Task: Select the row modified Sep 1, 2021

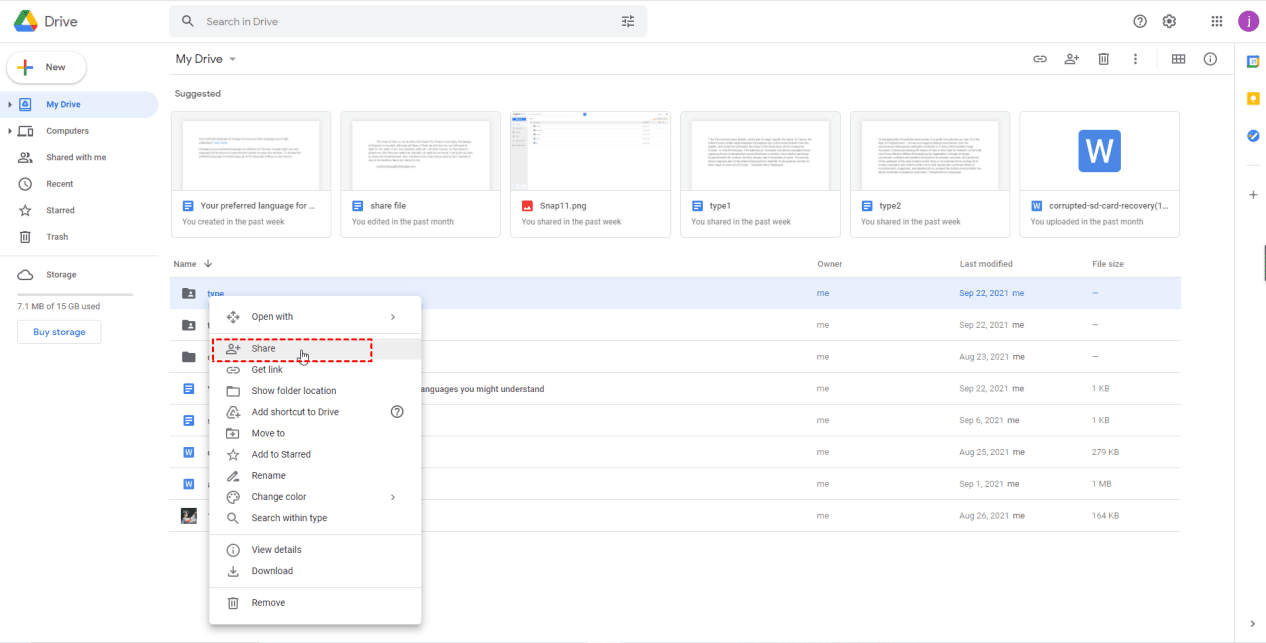Action: tap(676, 484)
